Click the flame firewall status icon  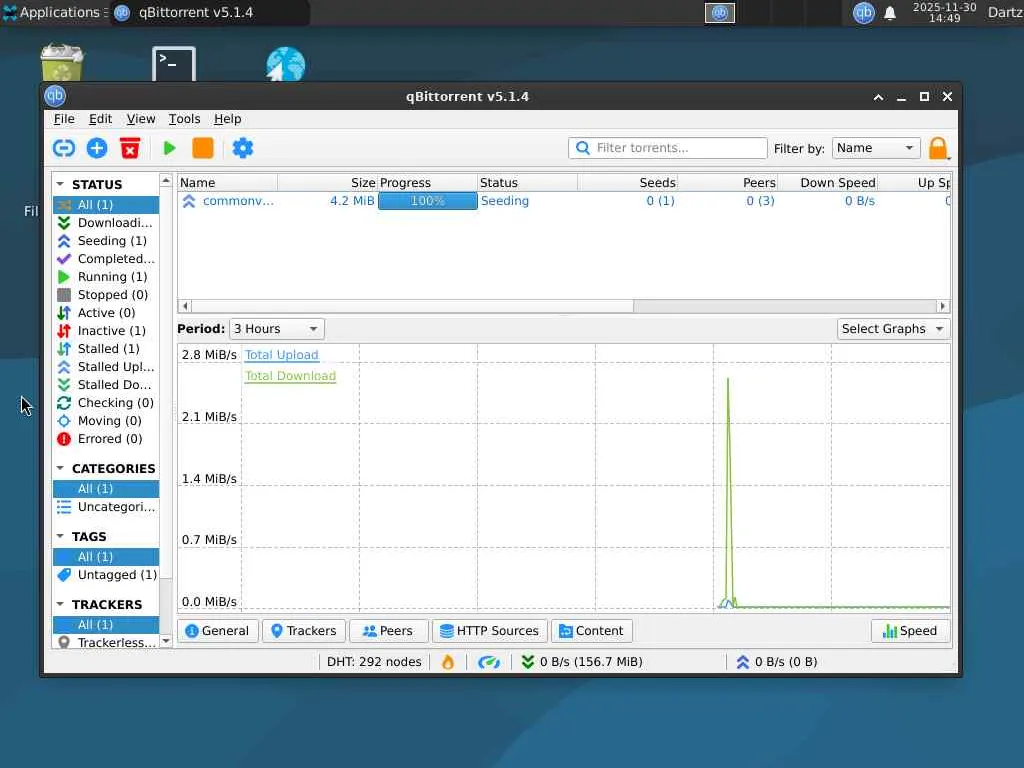[x=447, y=662]
